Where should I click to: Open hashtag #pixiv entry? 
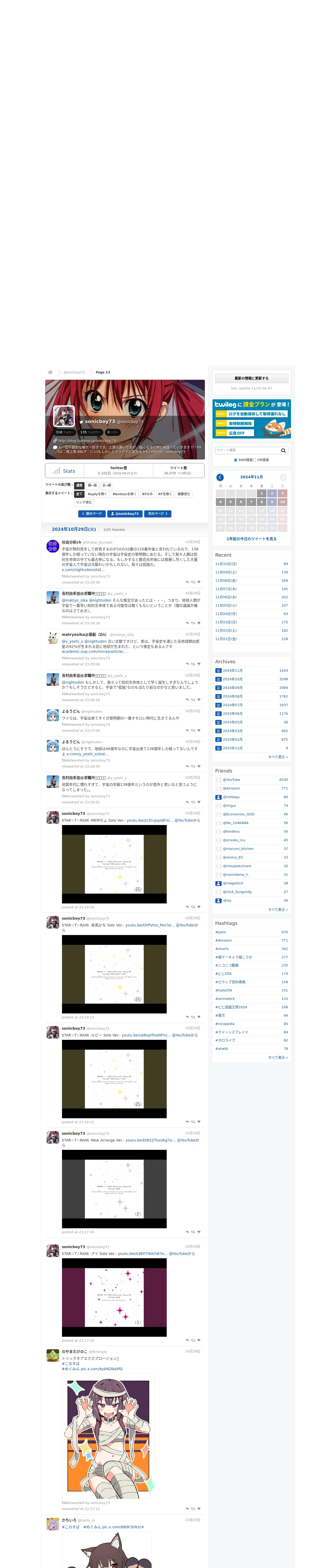[252, 932]
